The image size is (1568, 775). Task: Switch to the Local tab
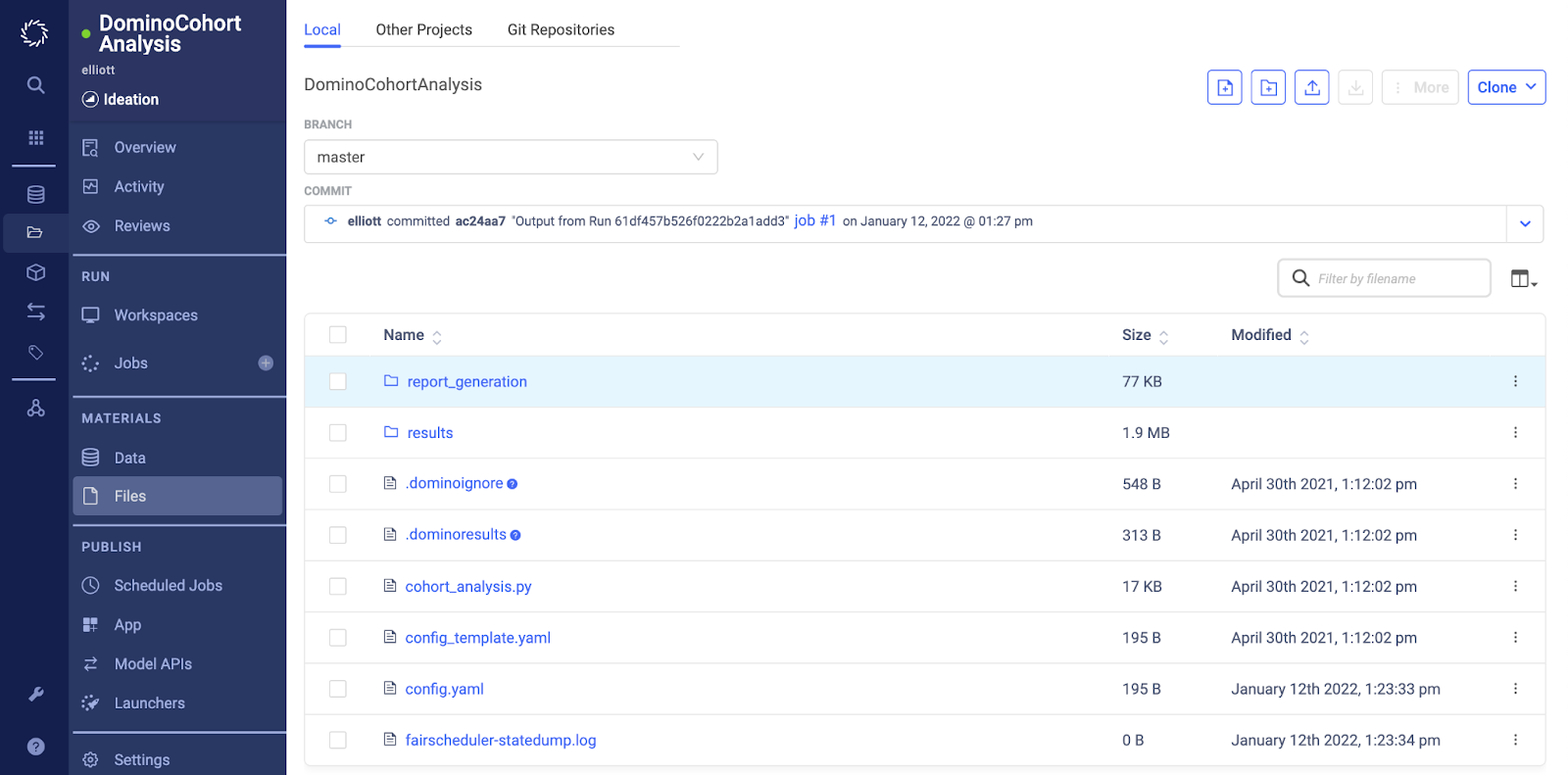322,29
